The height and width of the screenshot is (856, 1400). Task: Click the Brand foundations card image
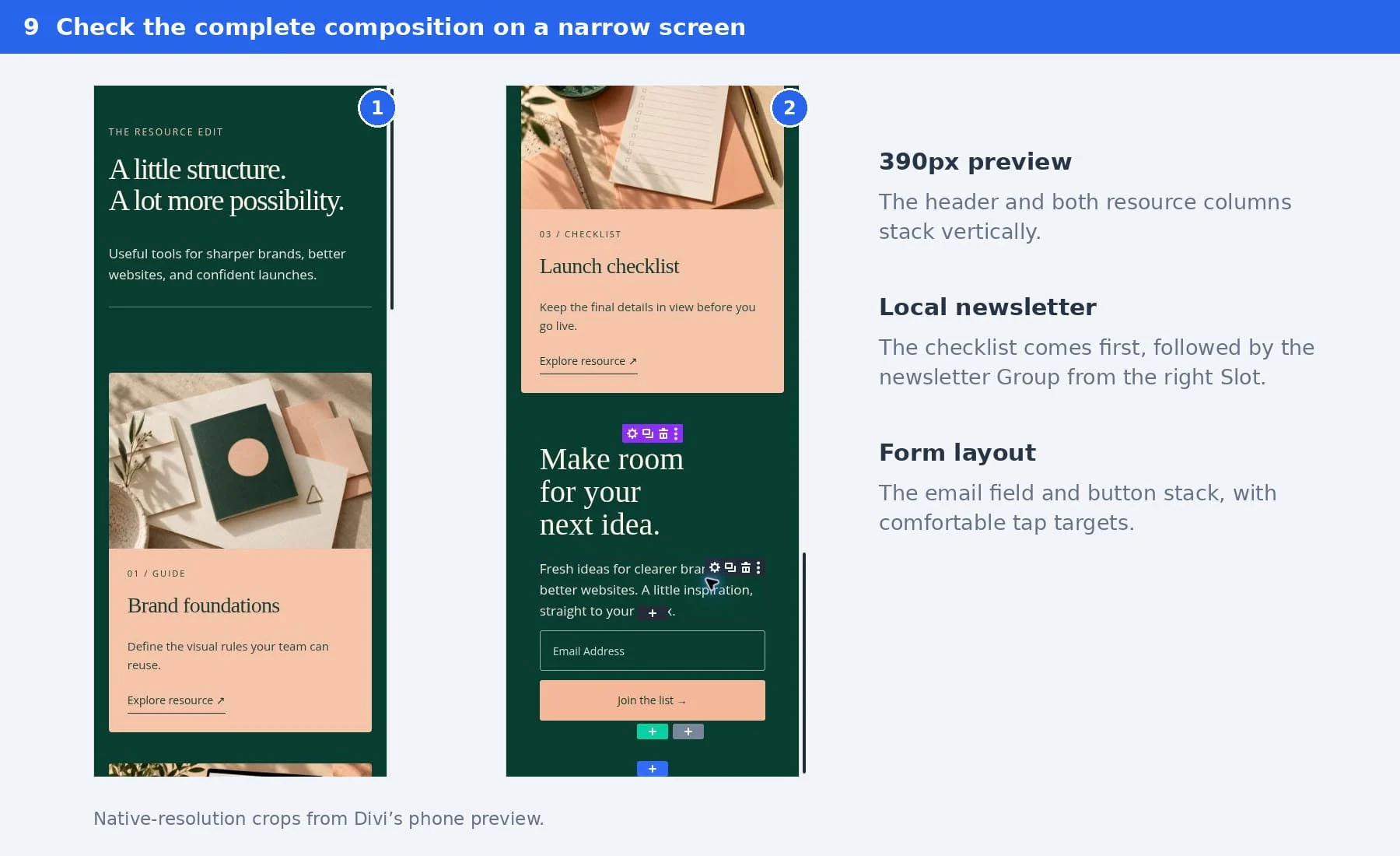point(240,461)
